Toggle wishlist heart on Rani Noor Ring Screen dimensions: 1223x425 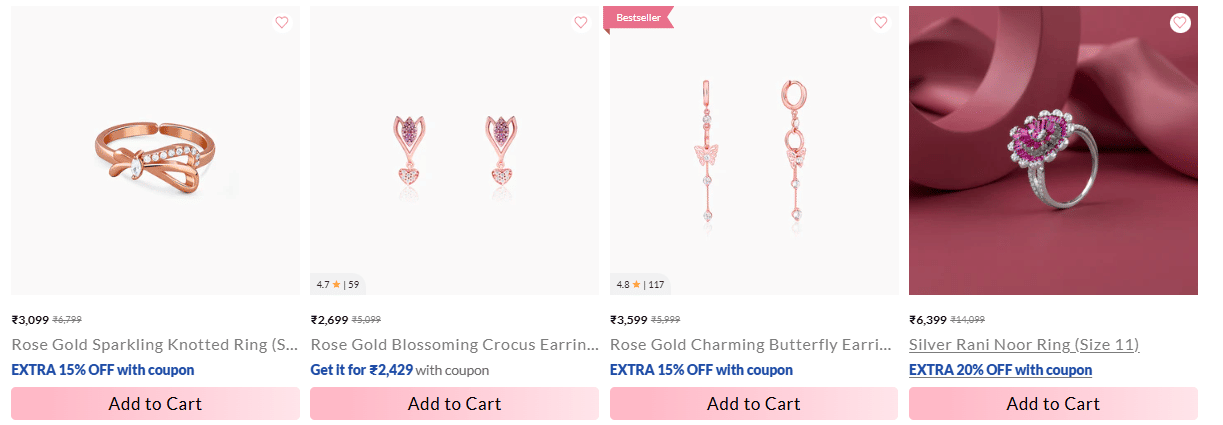pos(1179,23)
